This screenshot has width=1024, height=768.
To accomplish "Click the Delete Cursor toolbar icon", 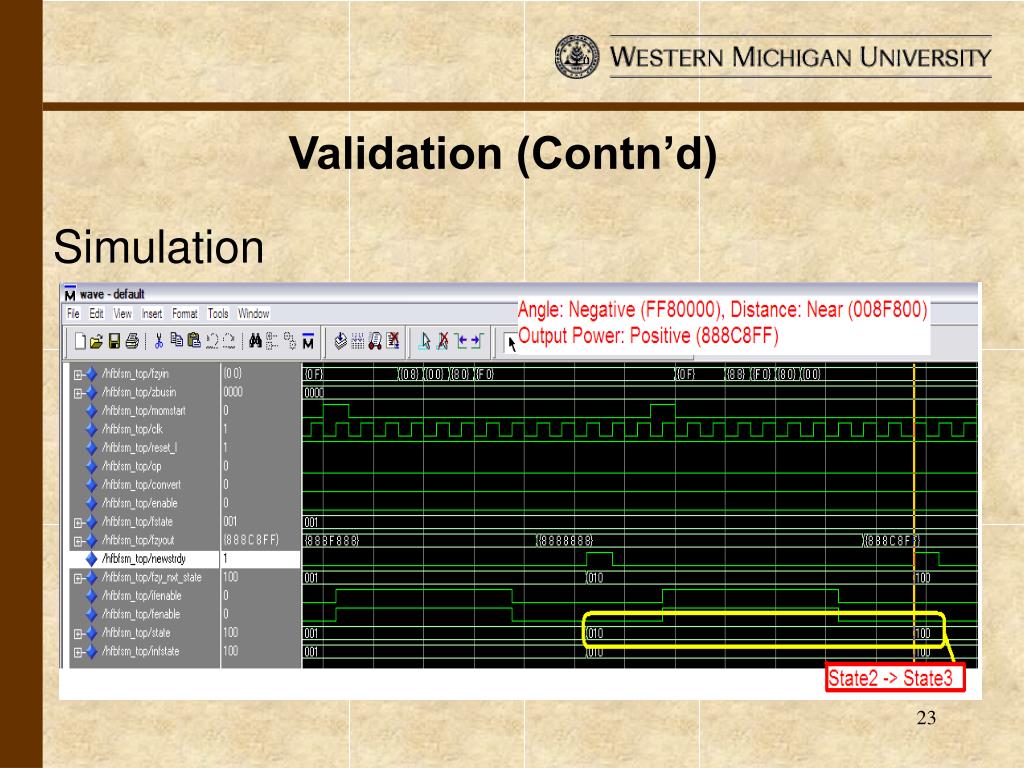I will (442, 341).
